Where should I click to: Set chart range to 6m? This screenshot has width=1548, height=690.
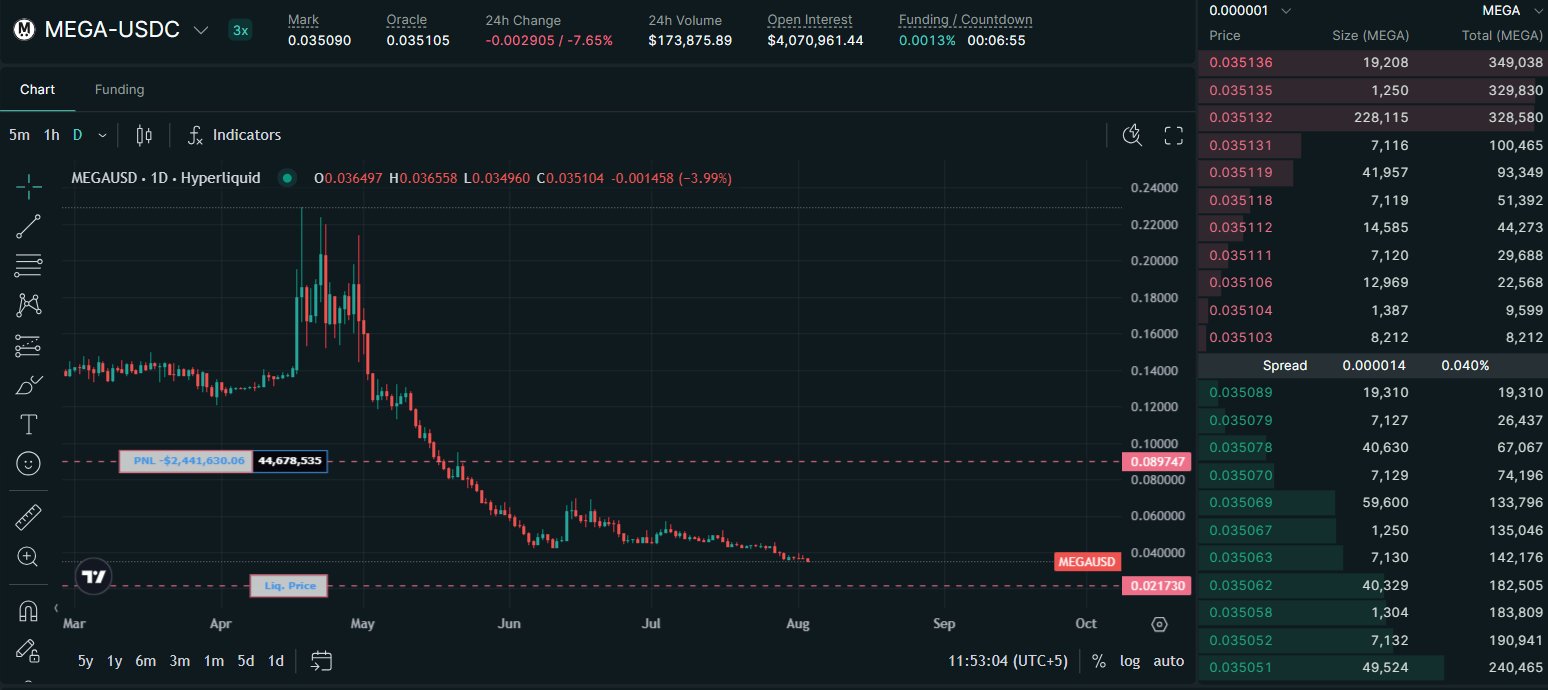[x=146, y=661]
